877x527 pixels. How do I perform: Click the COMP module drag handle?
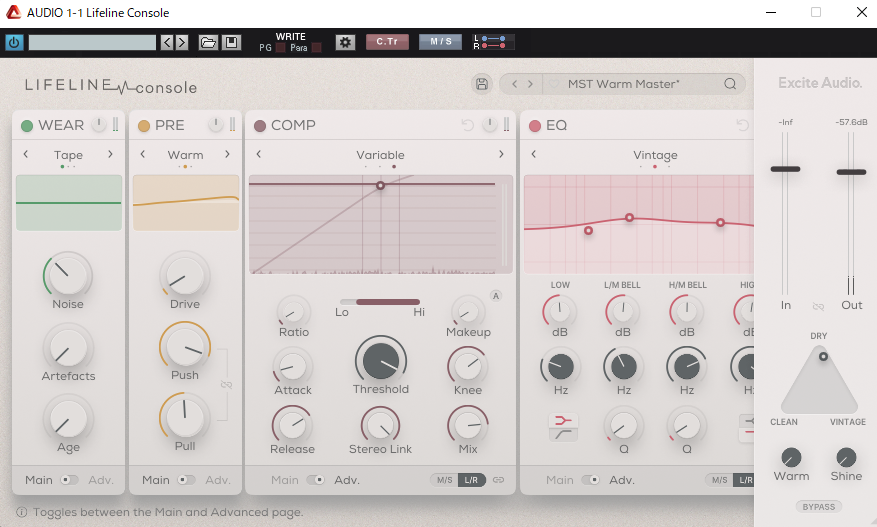click(x=506, y=125)
